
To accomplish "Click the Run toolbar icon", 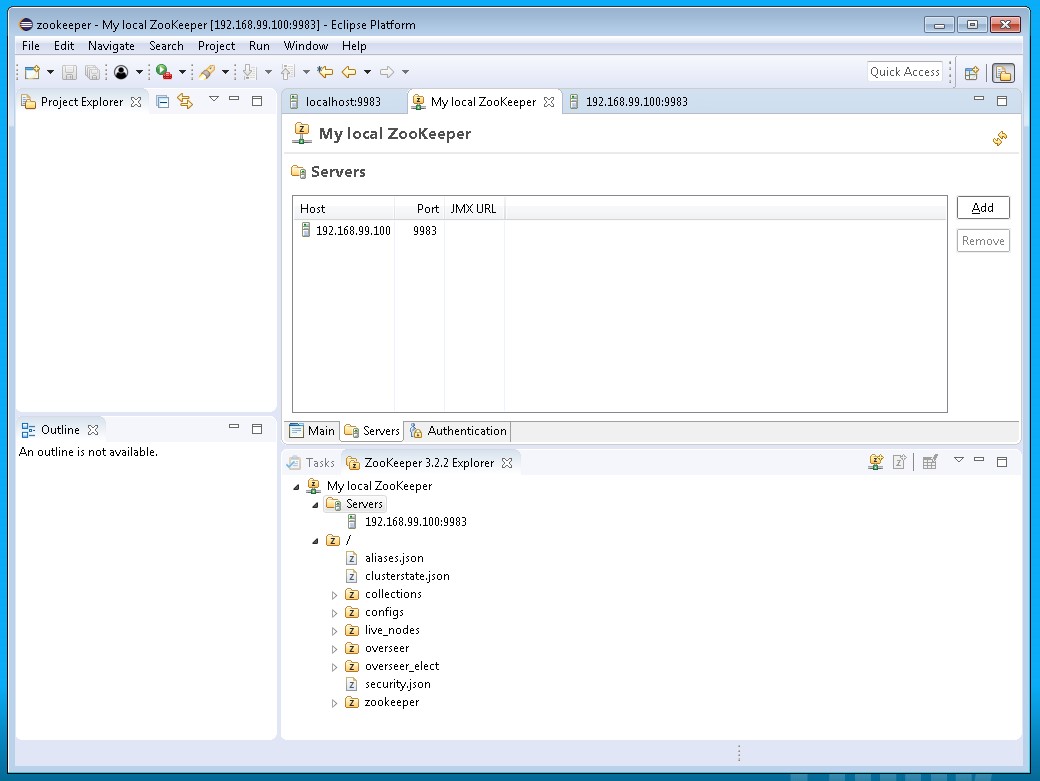I will [163, 72].
